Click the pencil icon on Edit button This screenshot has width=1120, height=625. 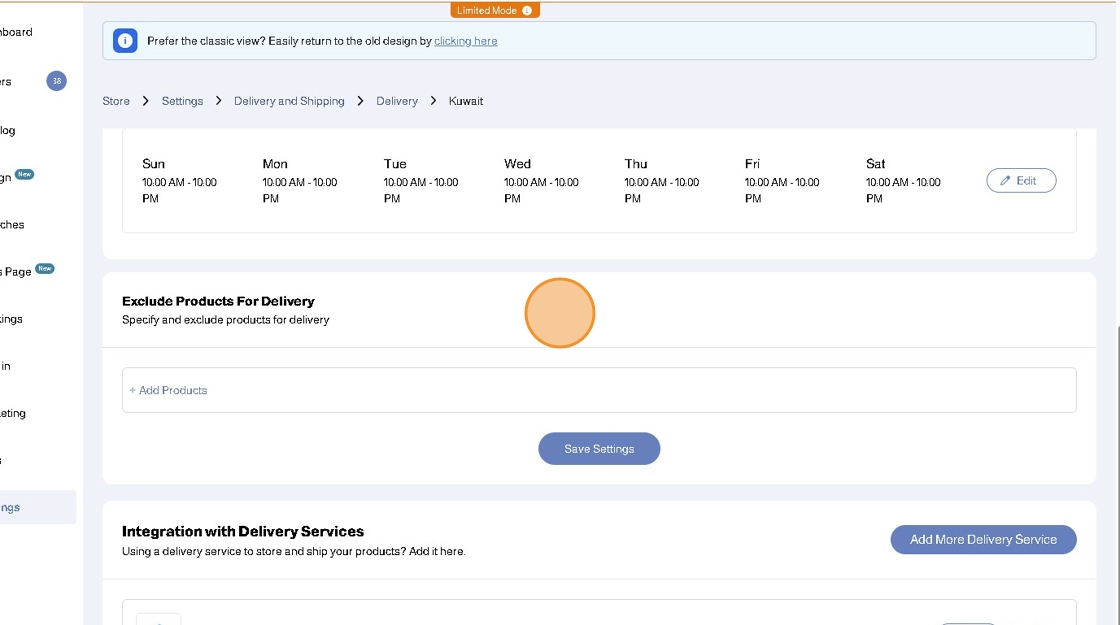pyautogui.click(x=1005, y=181)
